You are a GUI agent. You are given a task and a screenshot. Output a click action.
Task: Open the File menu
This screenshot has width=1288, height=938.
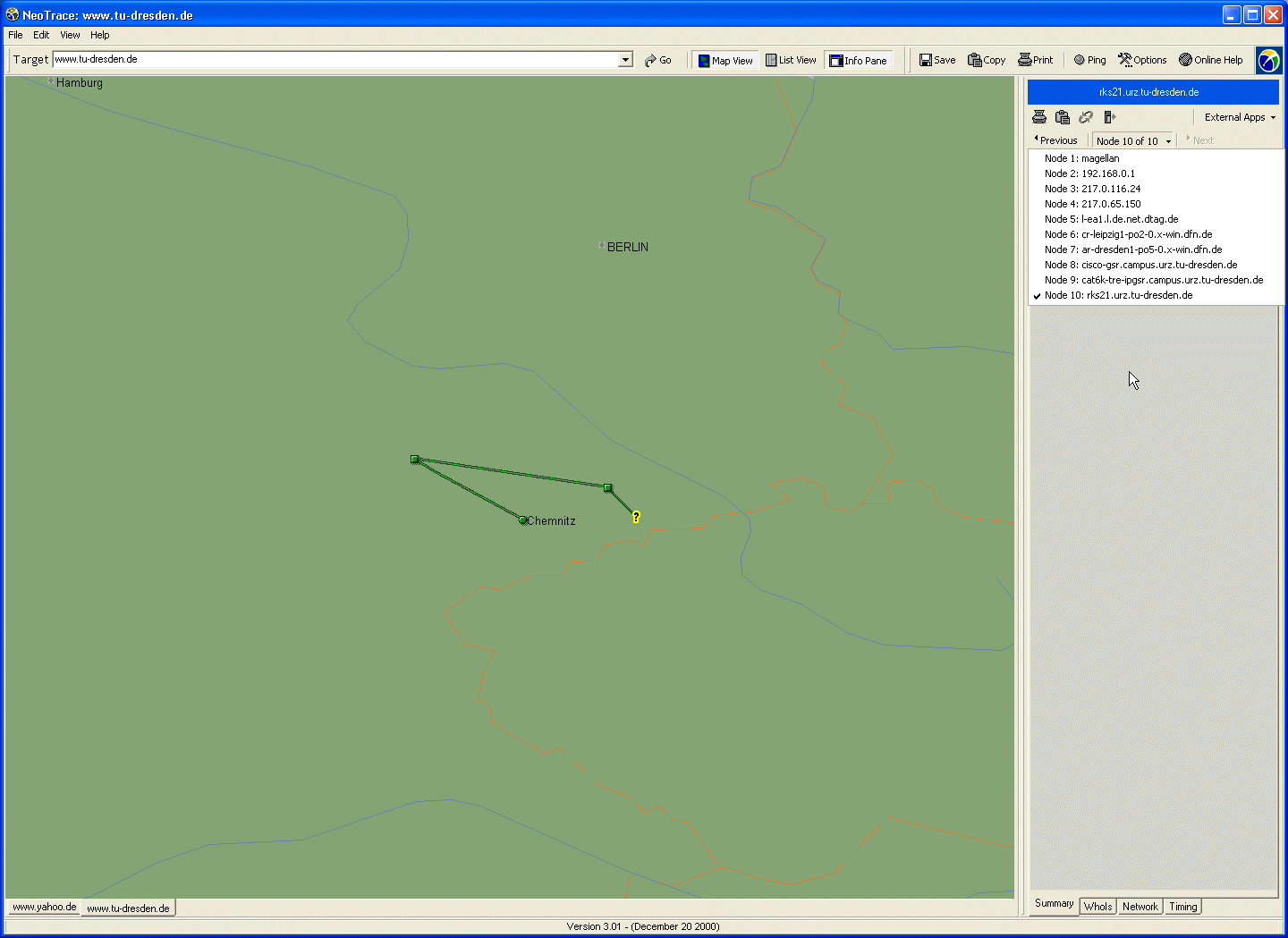click(x=15, y=35)
